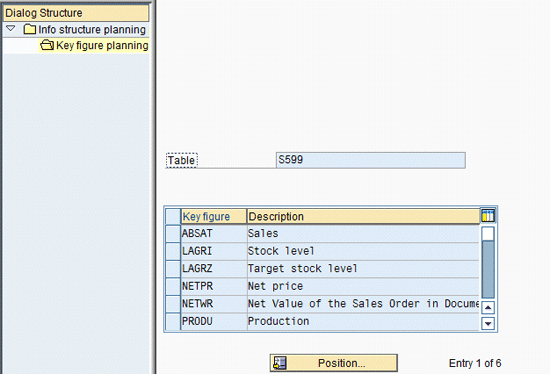Select the row marker for PRODU

click(173, 321)
